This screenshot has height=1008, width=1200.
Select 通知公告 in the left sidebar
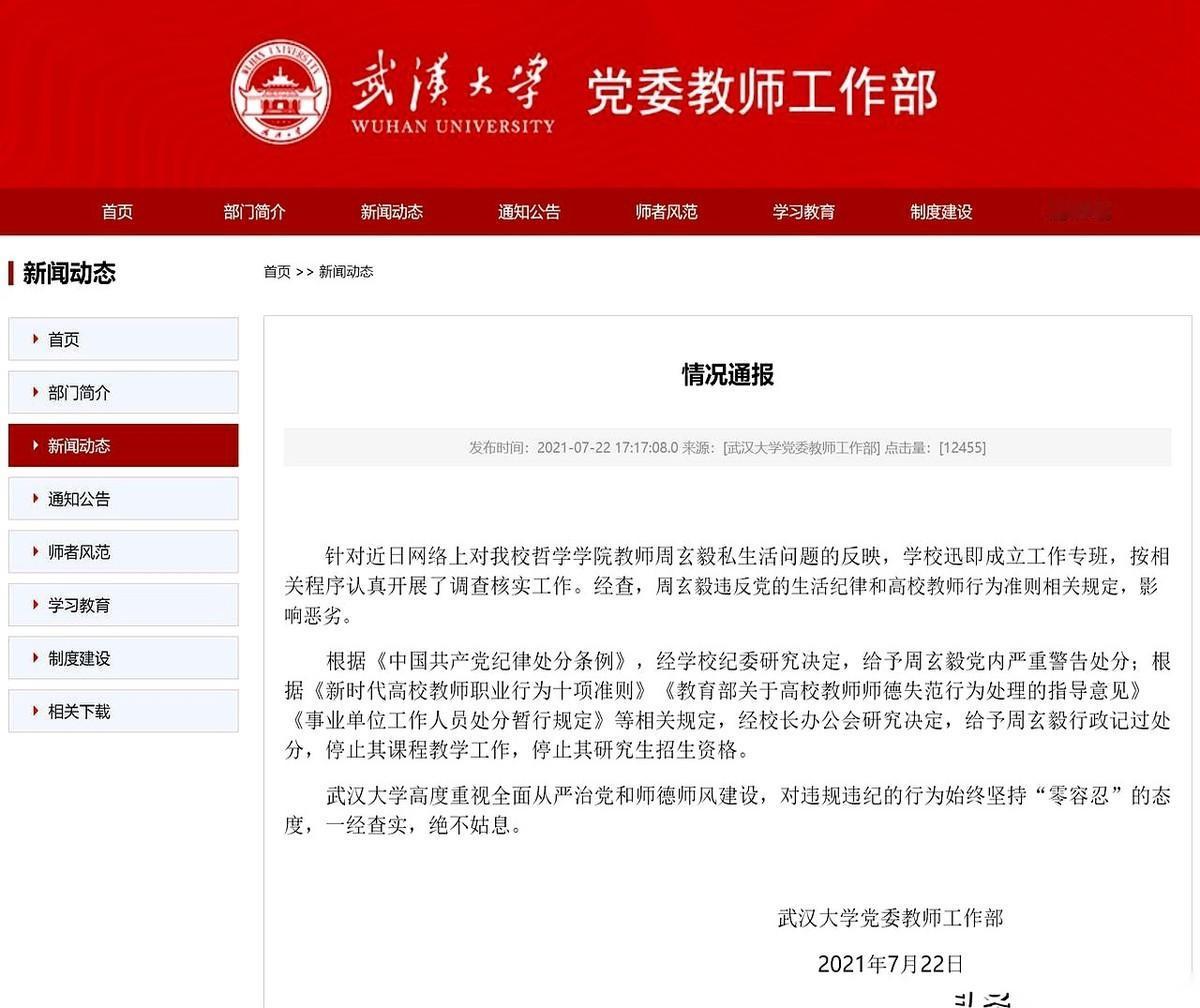click(x=123, y=498)
